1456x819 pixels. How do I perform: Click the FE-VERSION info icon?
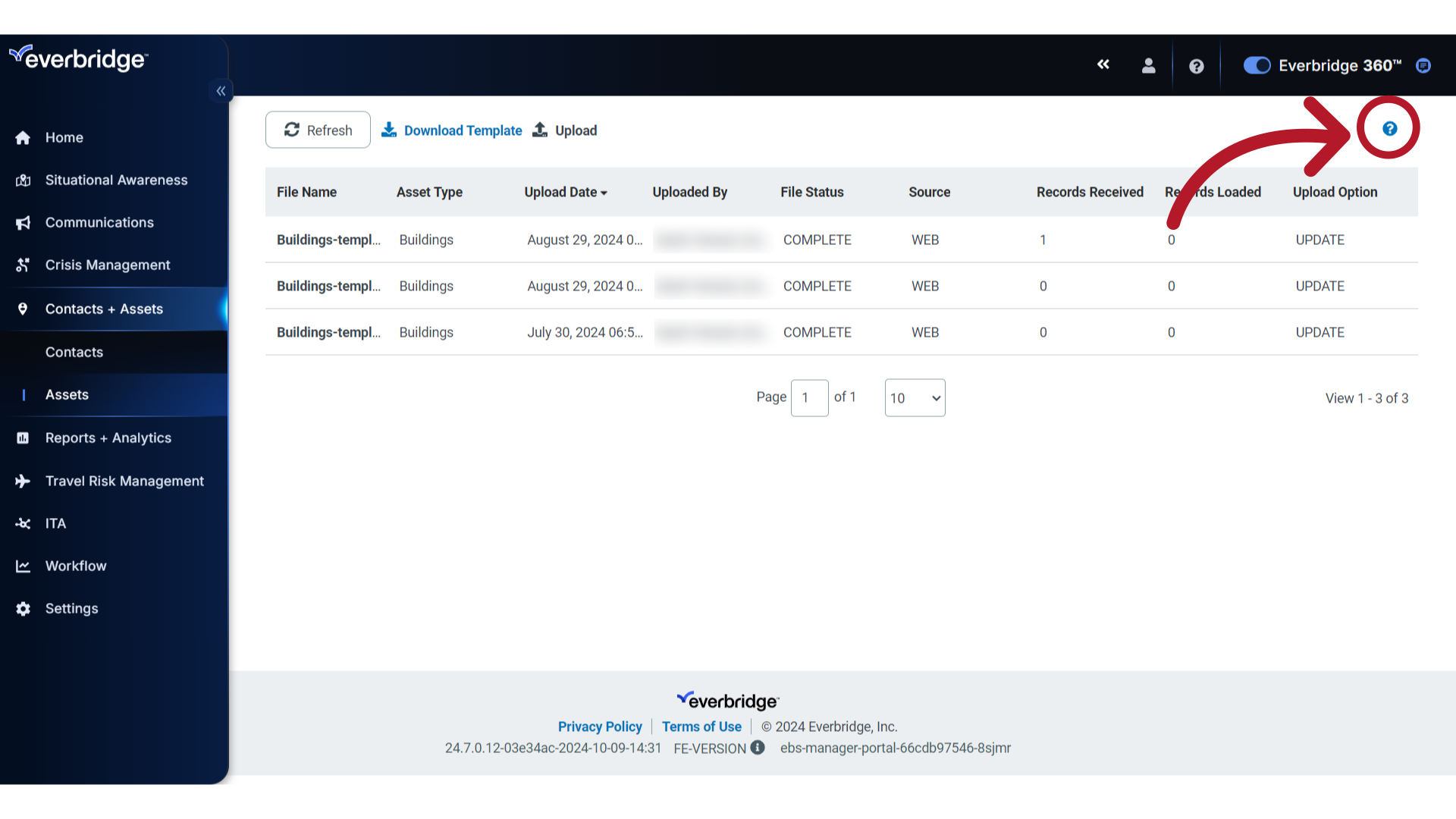click(758, 748)
